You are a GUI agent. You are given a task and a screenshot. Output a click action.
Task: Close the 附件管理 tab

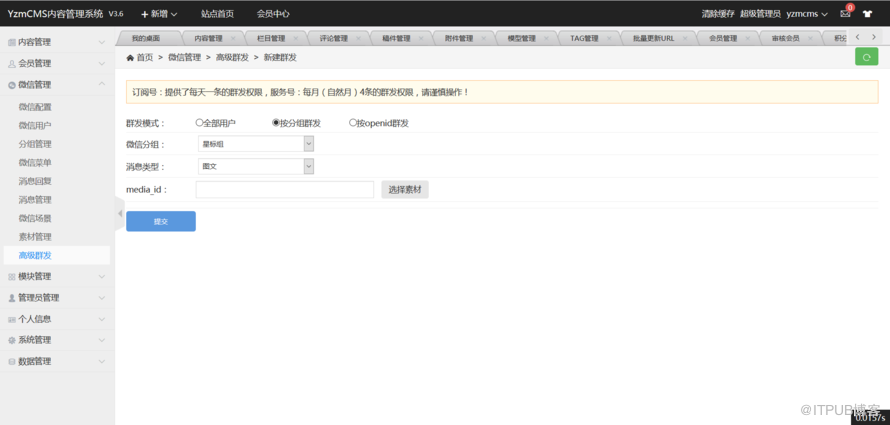click(x=483, y=39)
